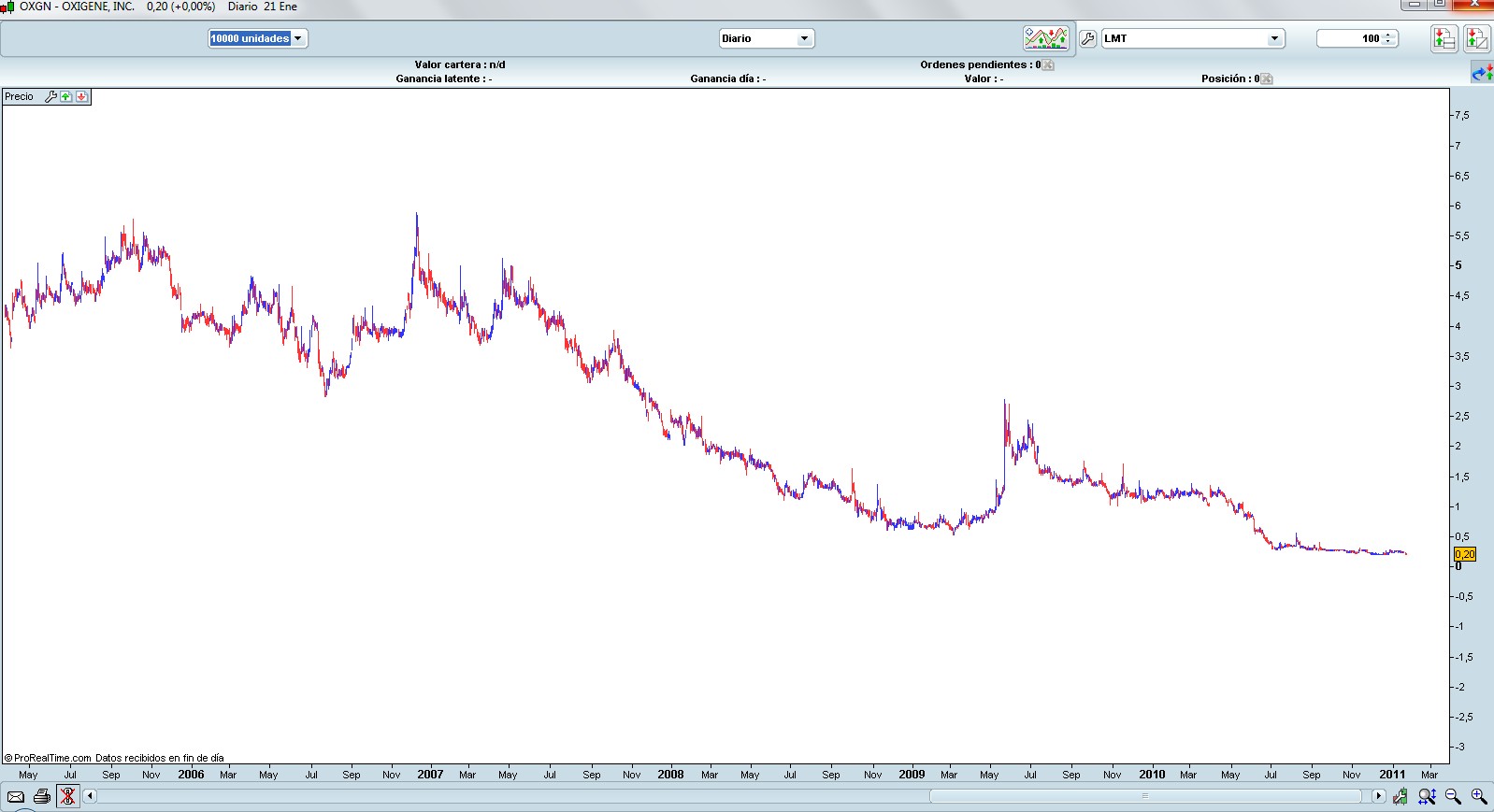Toggle the green up-arrow button in Precio panel
The height and width of the screenshot is (812, 1494).
click(x=66, y=96)
